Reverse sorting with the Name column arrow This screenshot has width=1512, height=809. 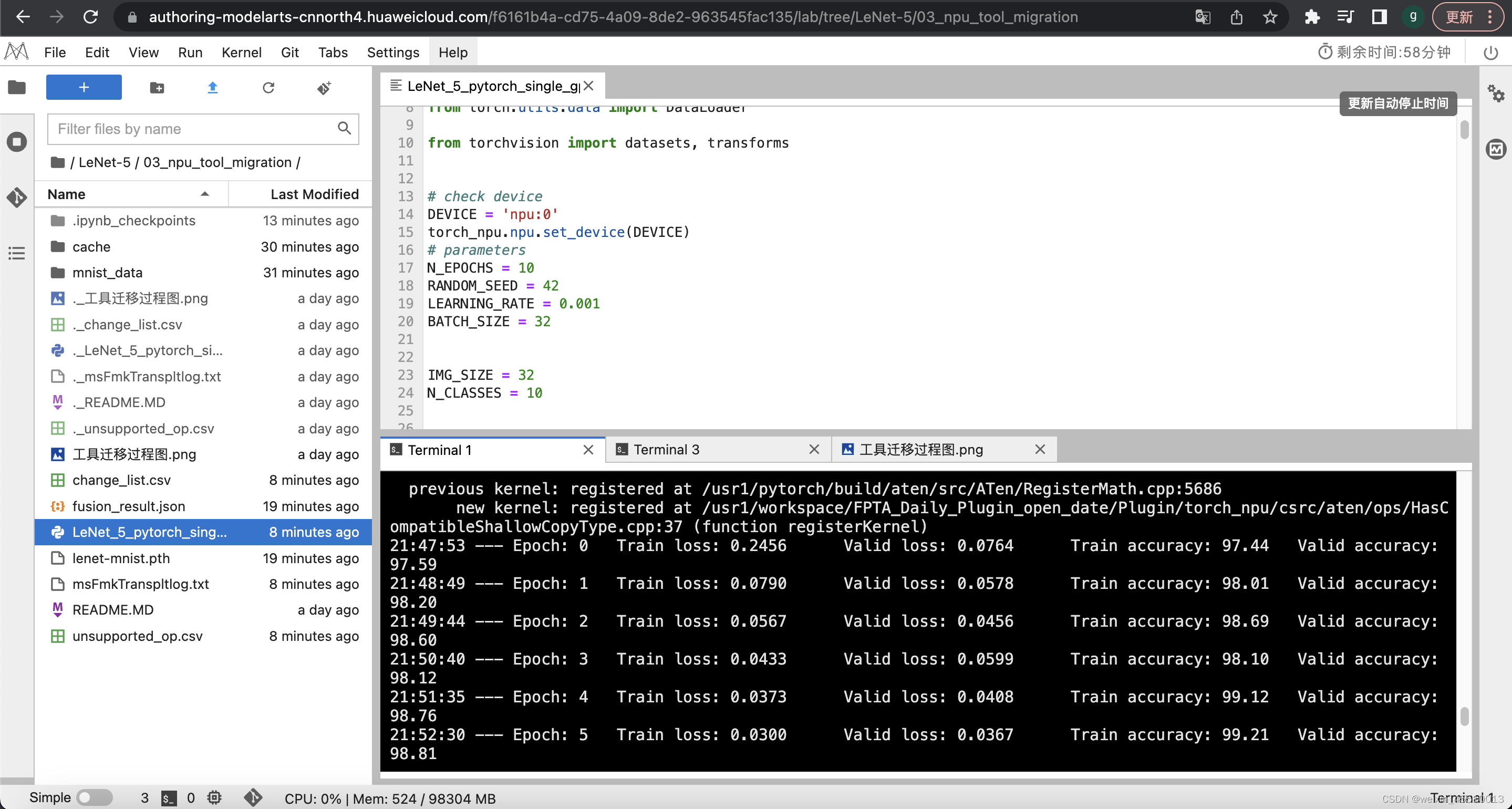click(x=204, y=193)
